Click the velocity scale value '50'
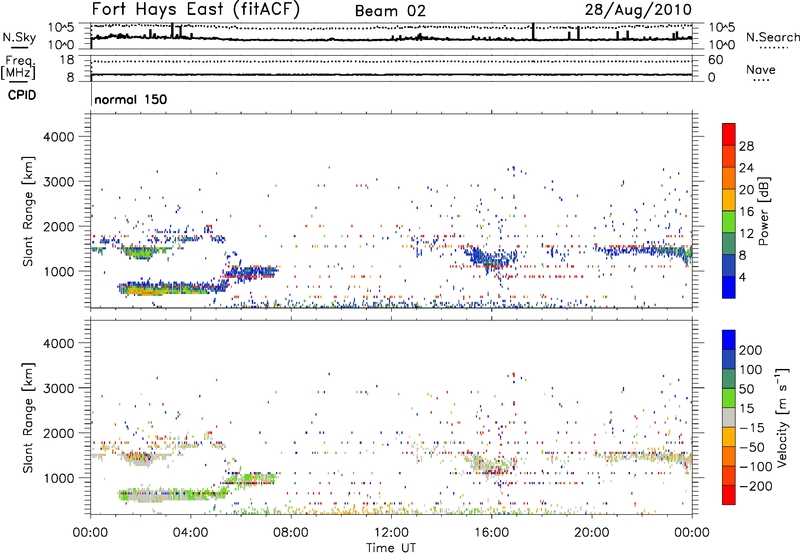 (746, 389)
